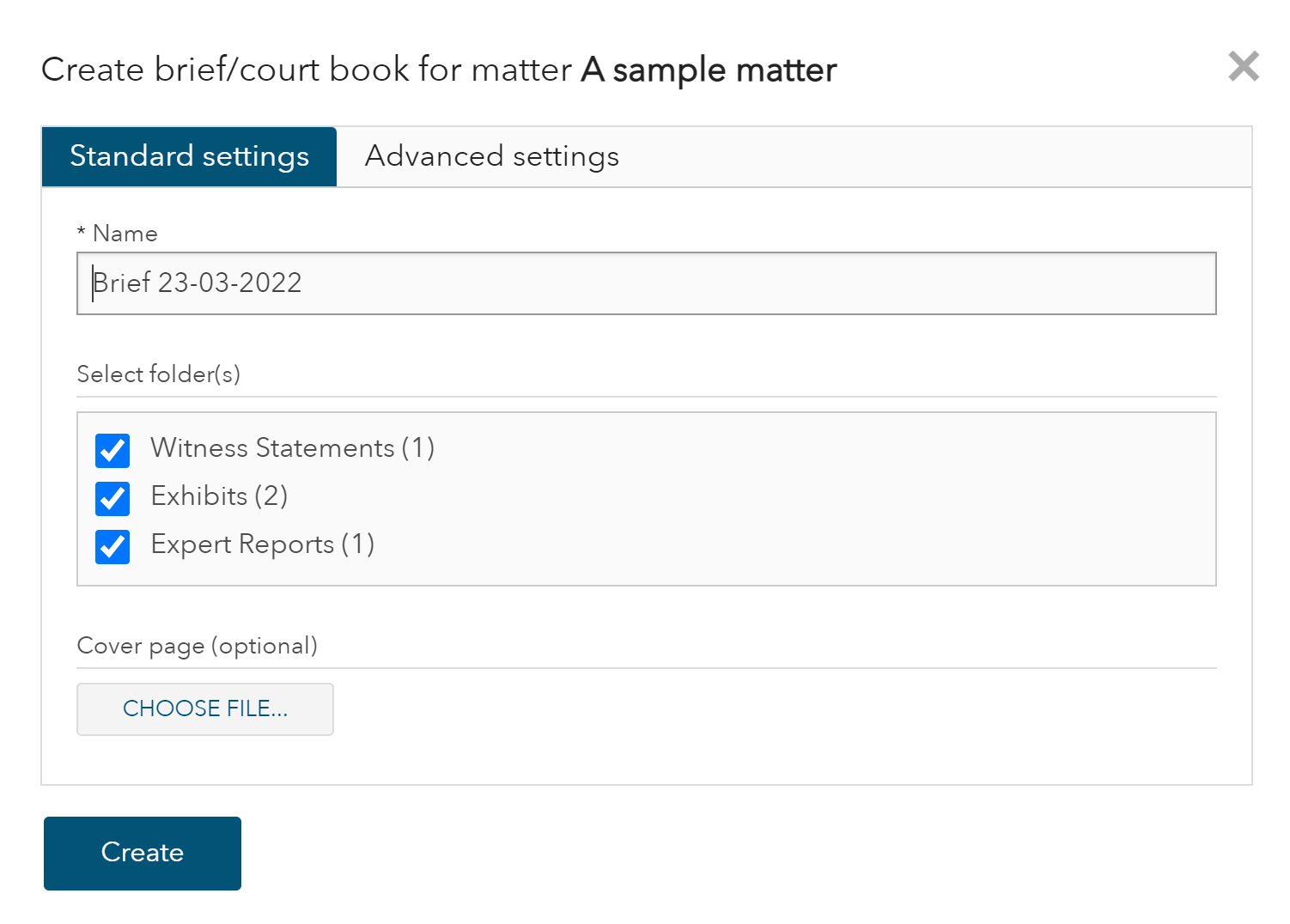1290x924 pixels.
Task: Click into the Name input field
Action: [646, 283]
